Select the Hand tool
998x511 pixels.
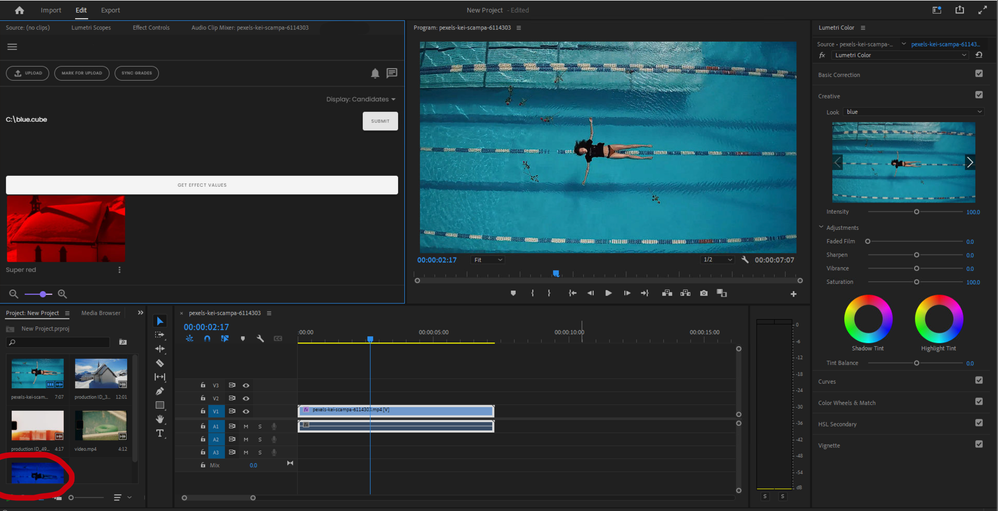point(160,419)
